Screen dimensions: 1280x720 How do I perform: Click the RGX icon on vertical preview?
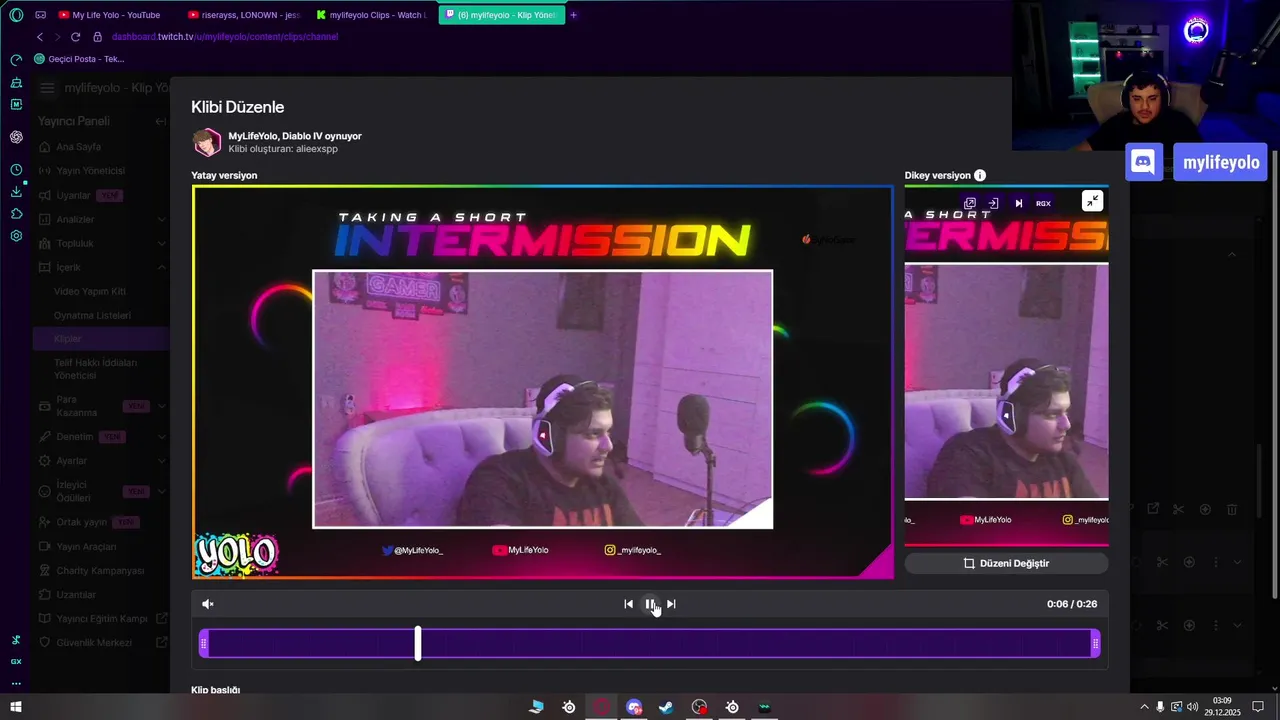point(1043,203)
